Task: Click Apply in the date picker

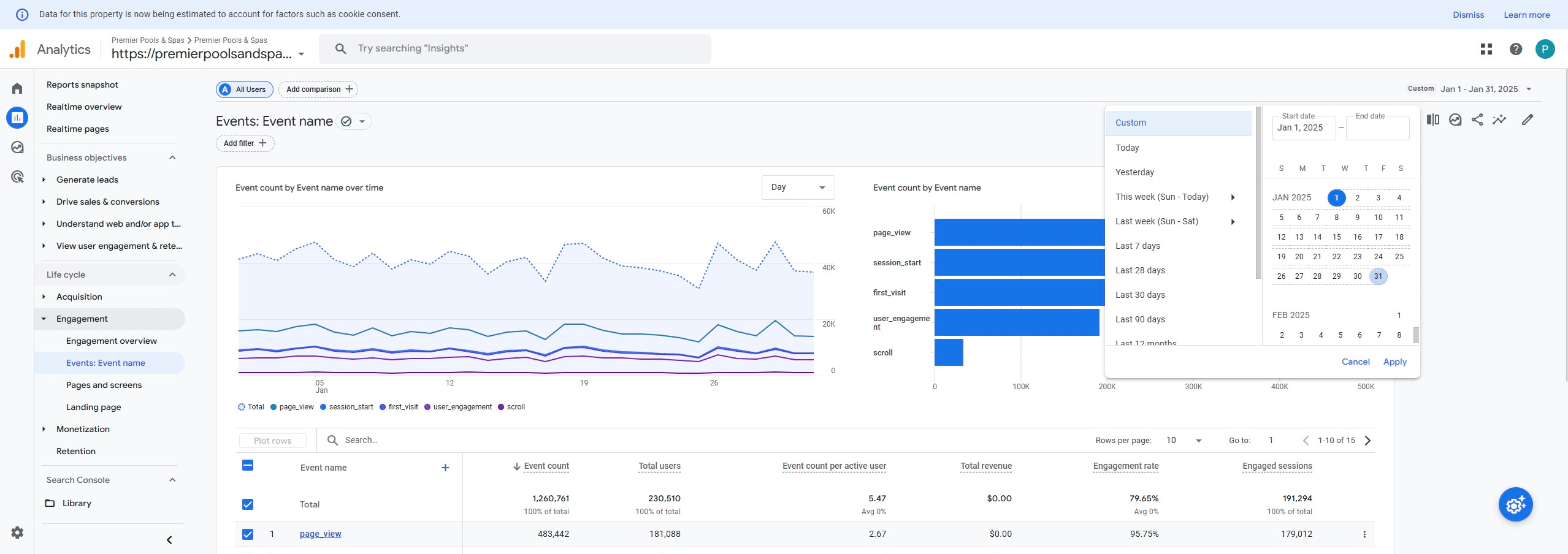Action: tap(1394, 362)
